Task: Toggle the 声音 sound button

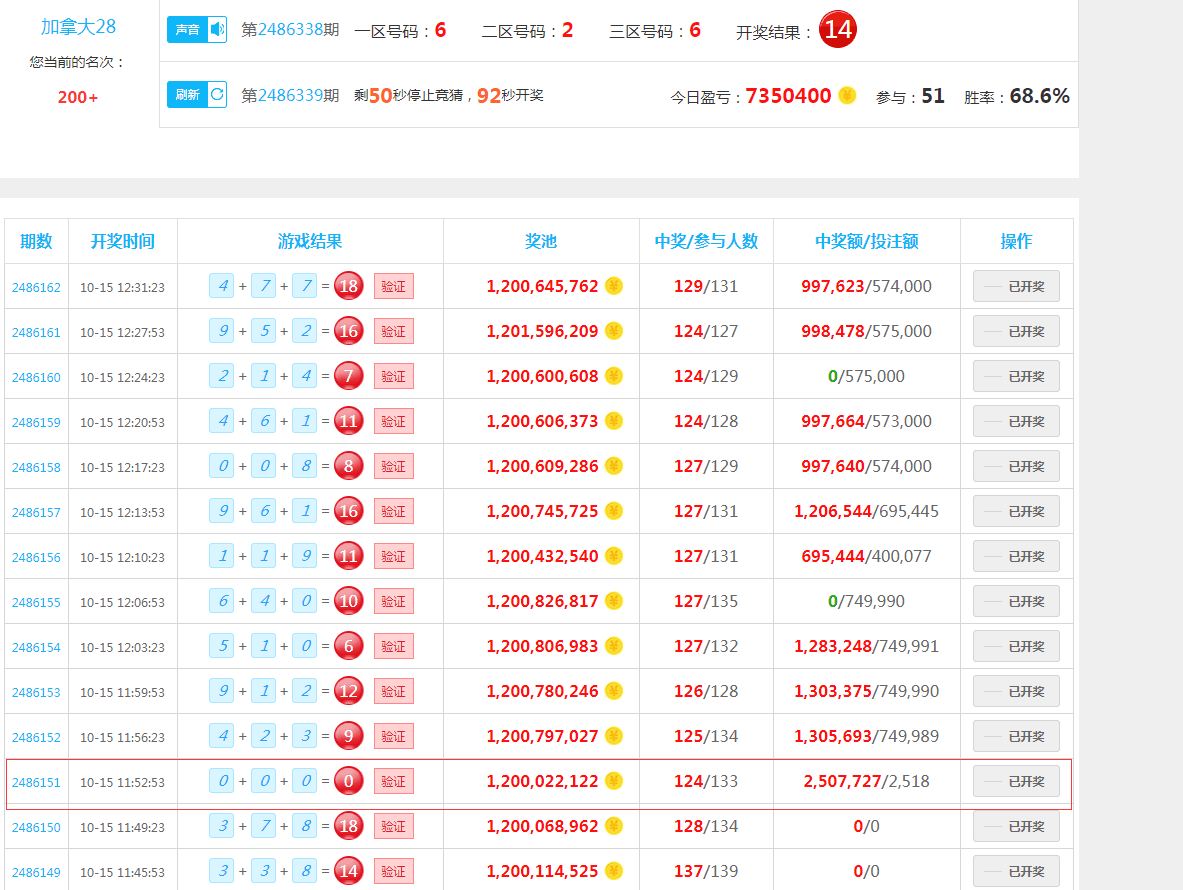Action: click(x=197, y=29)
